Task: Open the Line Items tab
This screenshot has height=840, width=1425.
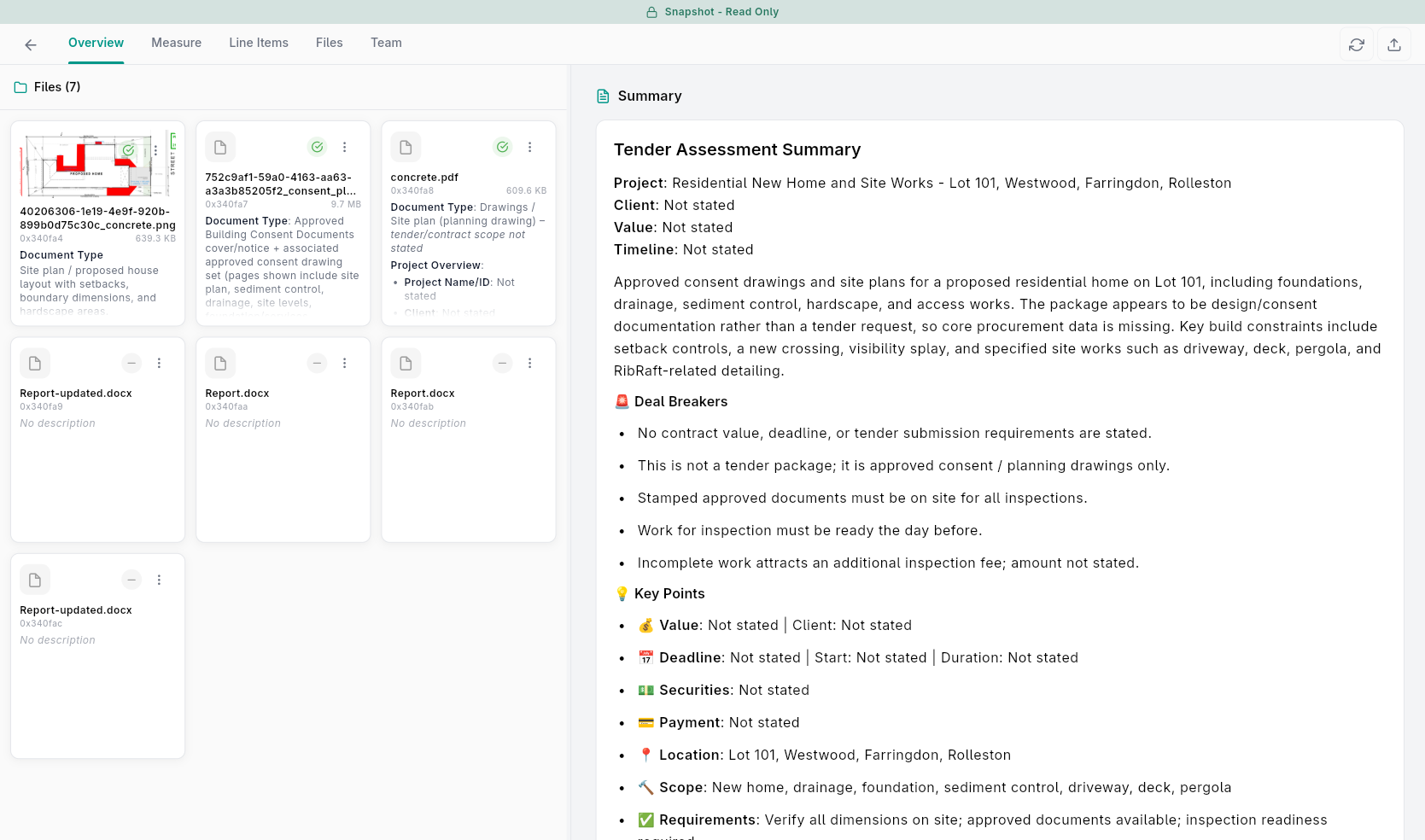Action: pos(258,43)
